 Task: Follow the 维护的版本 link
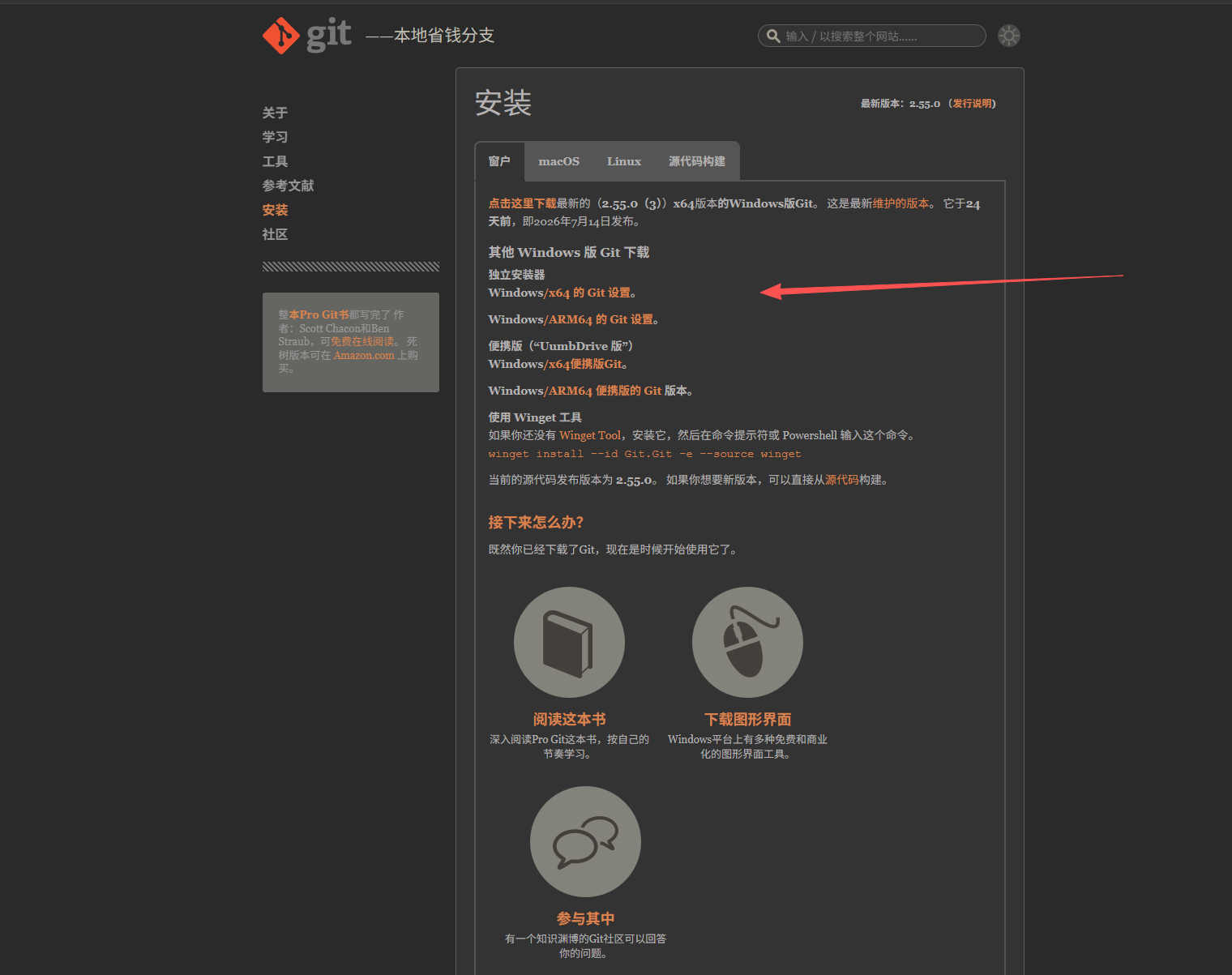click(x=900, y=203)
